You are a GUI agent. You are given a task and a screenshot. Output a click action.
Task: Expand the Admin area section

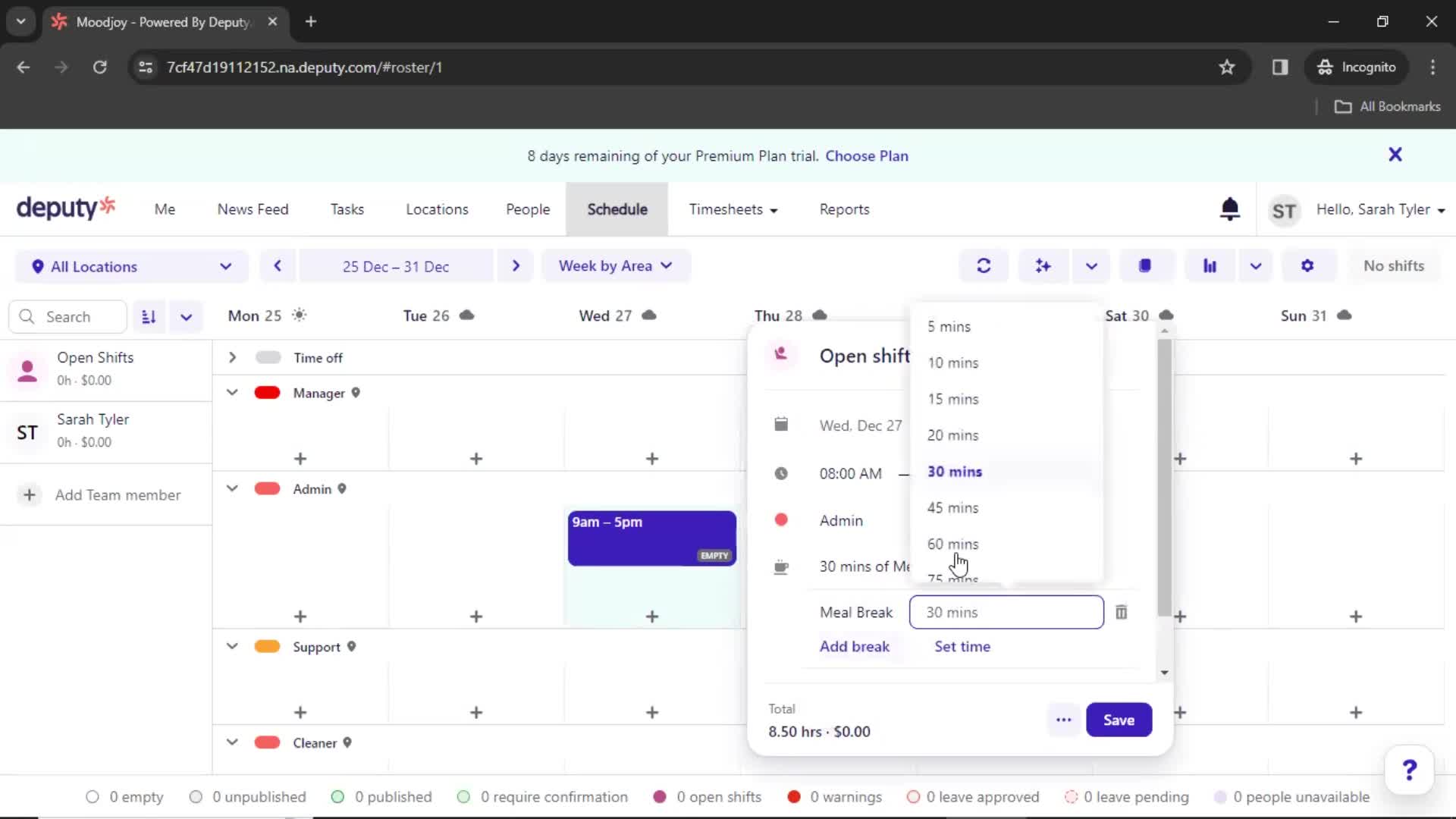[231, 489]
